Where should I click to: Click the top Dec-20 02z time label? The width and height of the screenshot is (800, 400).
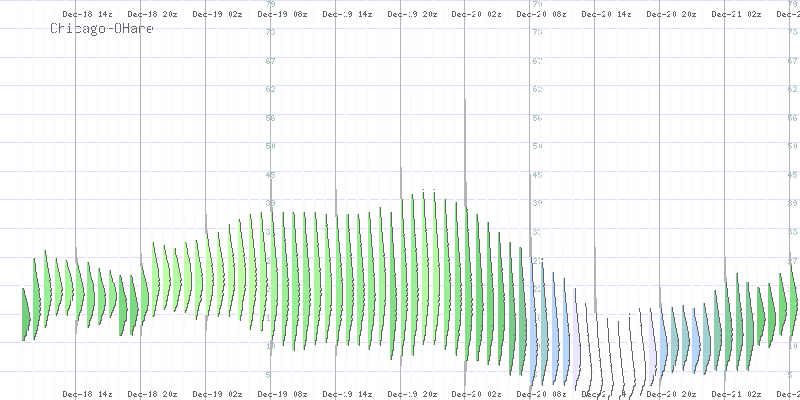(x=476, y=15)
